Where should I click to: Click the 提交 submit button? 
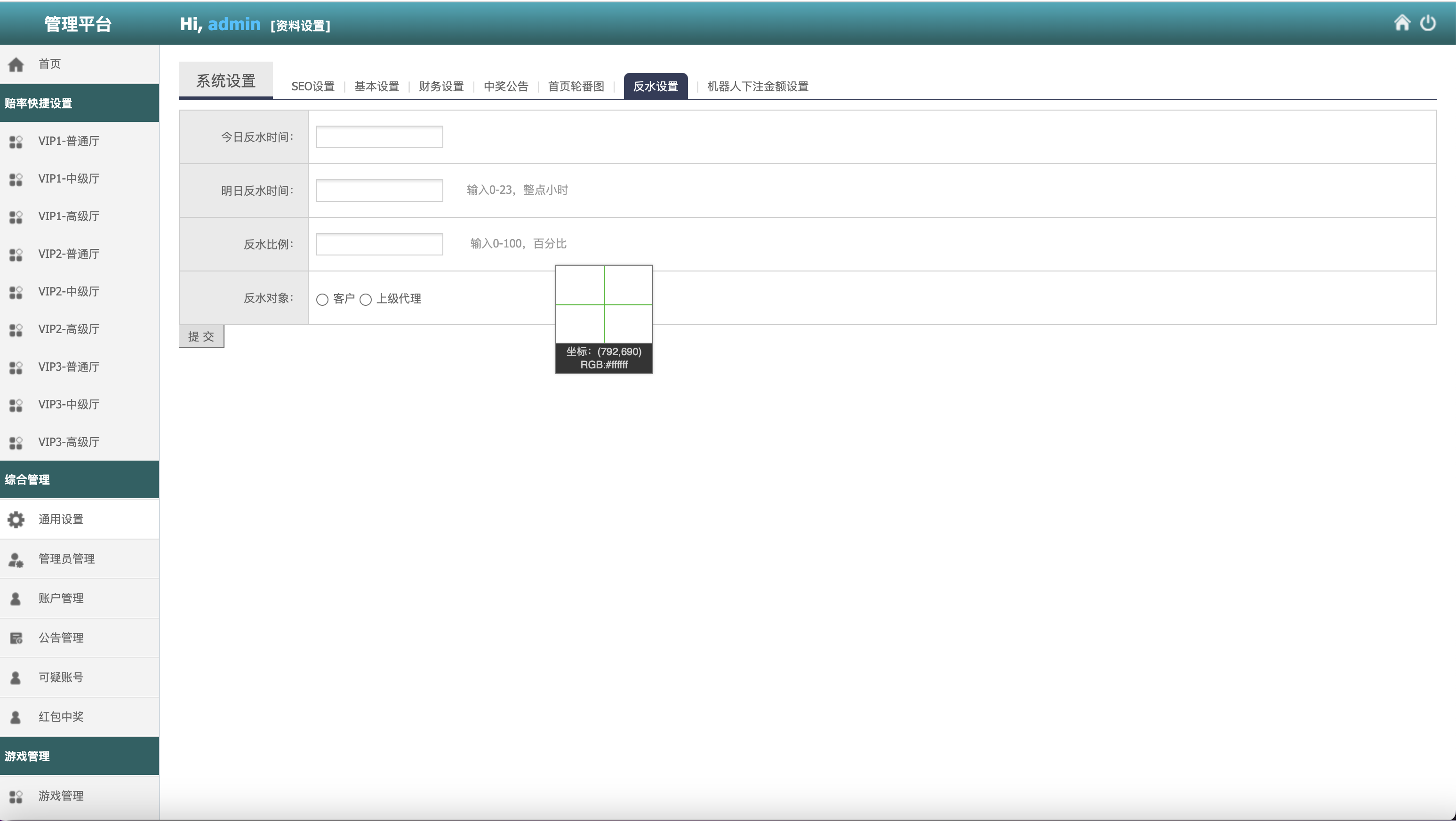[201, 335]
